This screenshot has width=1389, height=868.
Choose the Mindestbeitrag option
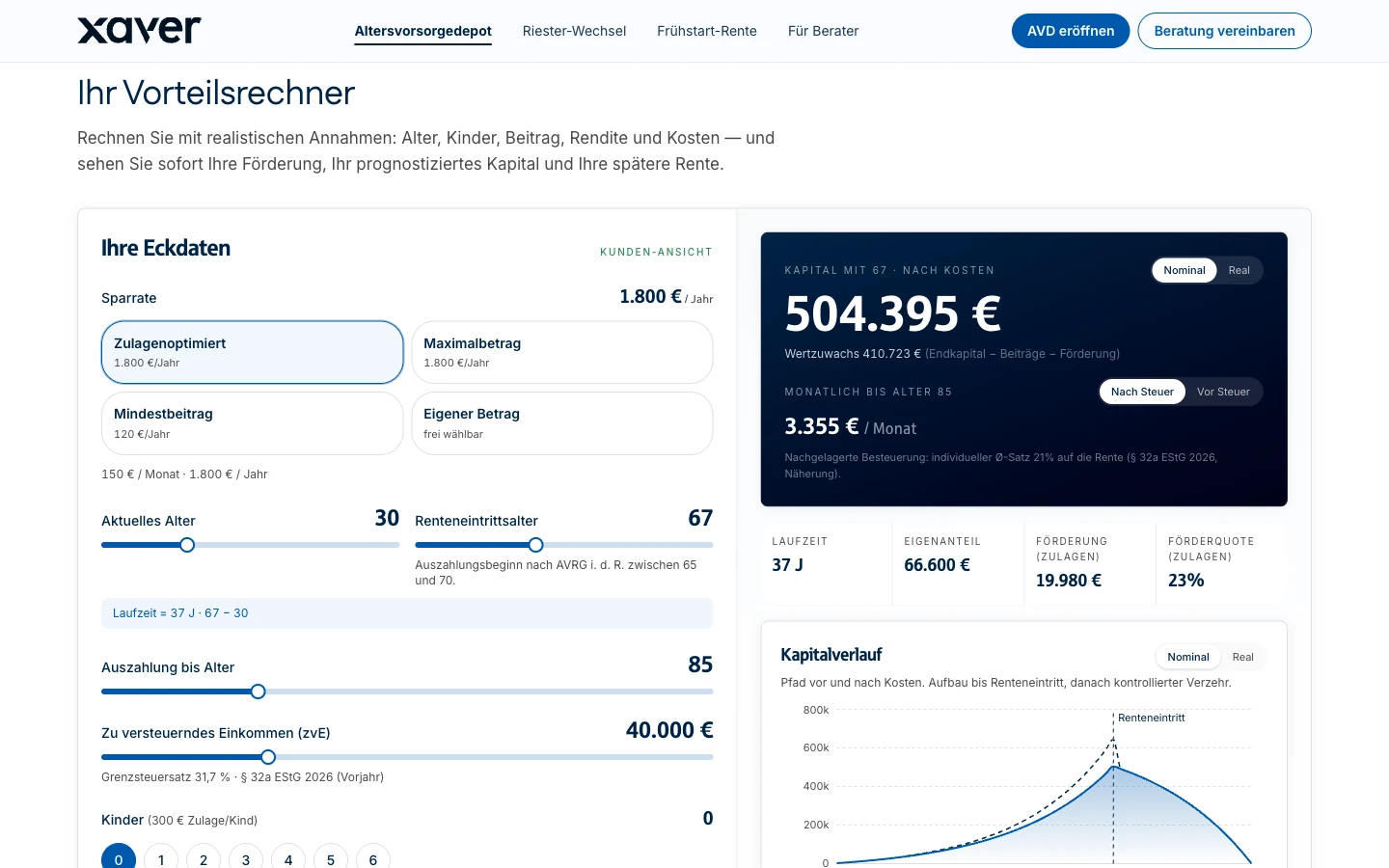tap(253, 423)
